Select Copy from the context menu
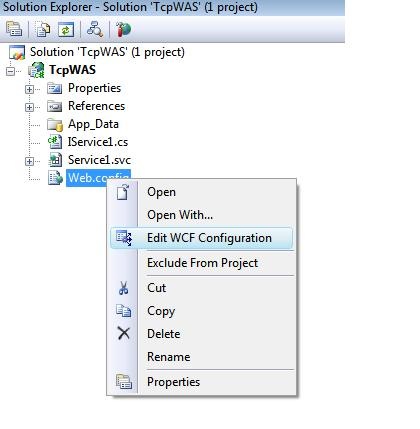The height and width of the screenshot is (429, 420). 161,311
